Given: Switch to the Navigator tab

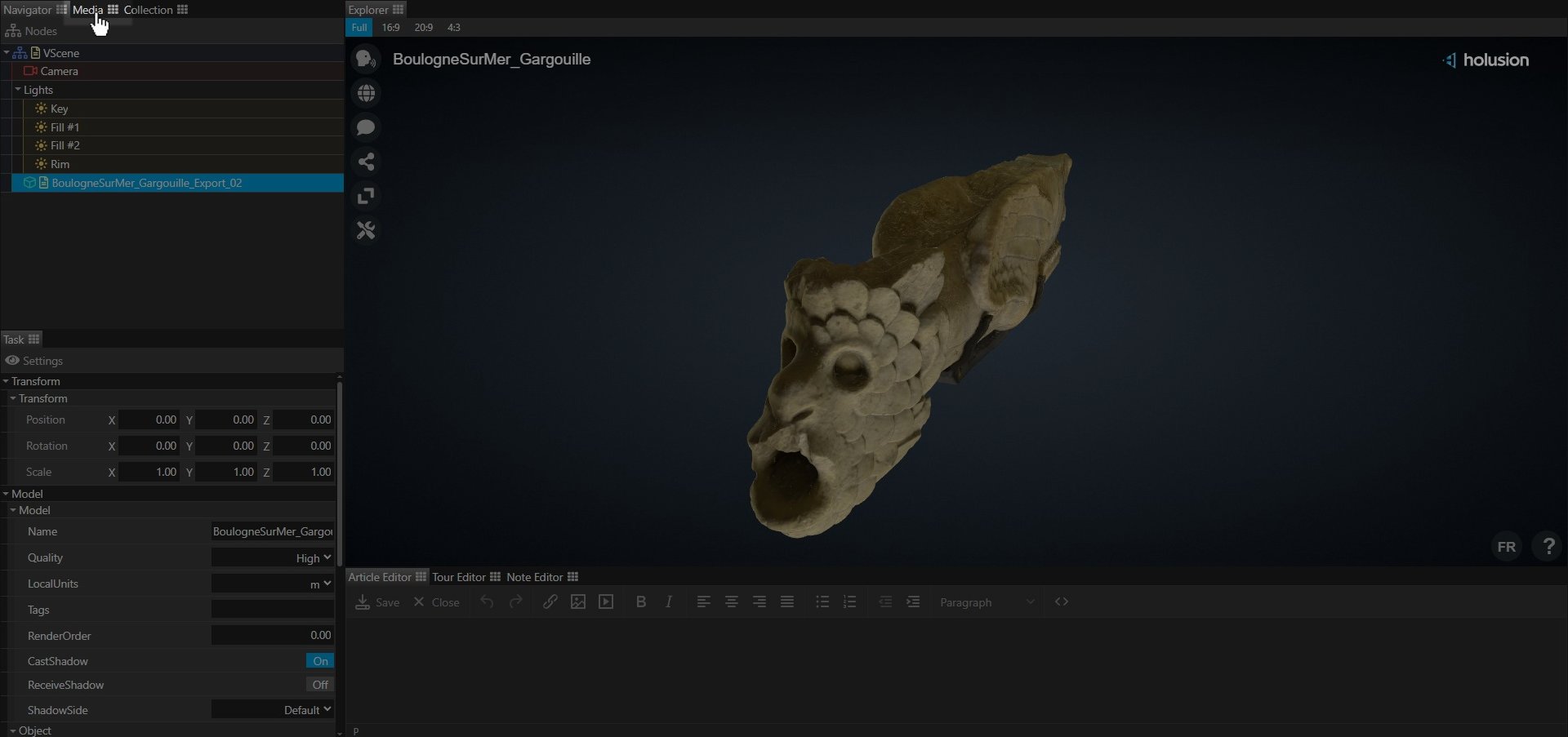Looking at the screenshot, I should tap(34, 10).
